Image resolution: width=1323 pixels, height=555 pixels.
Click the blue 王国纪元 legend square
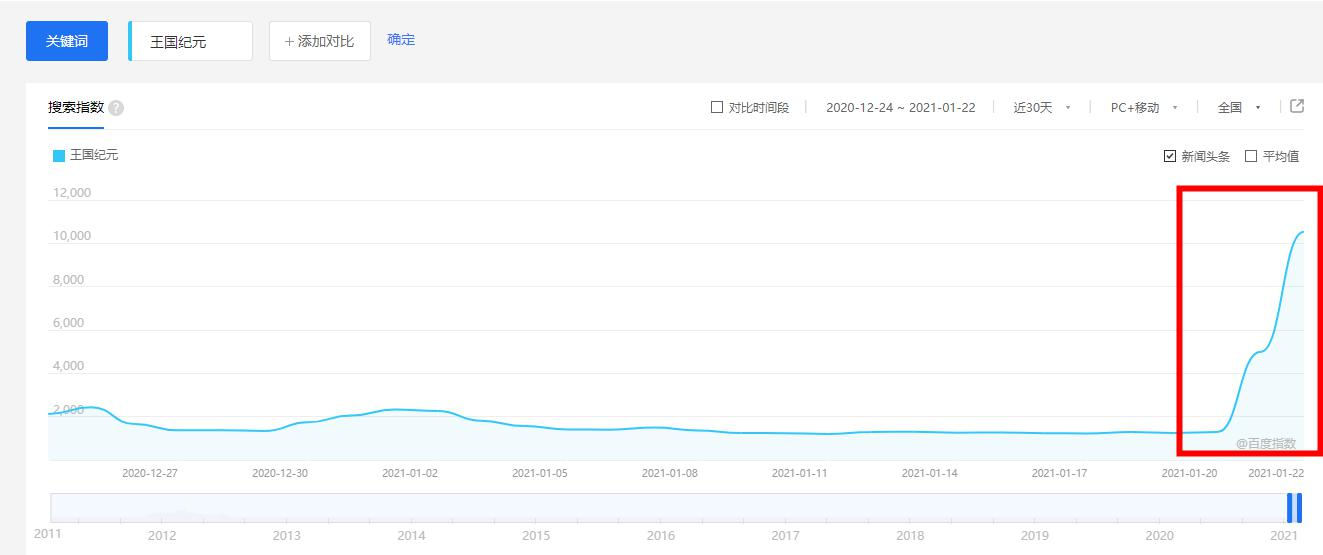point(59,156)
